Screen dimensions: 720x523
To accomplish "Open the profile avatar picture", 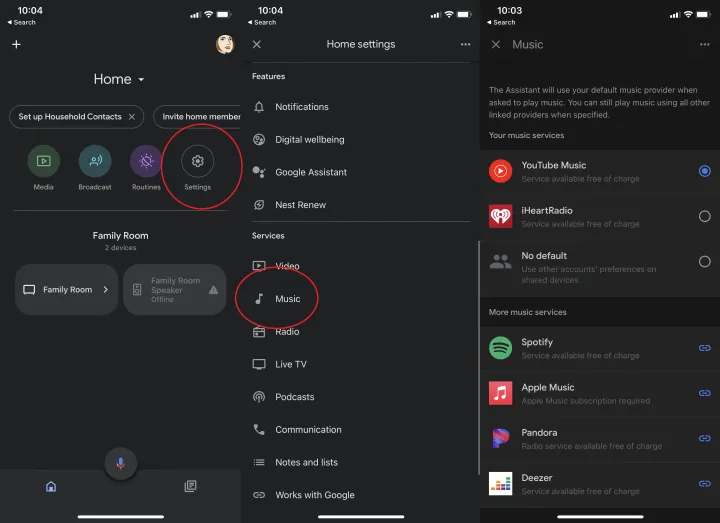I will click(224, 44).
